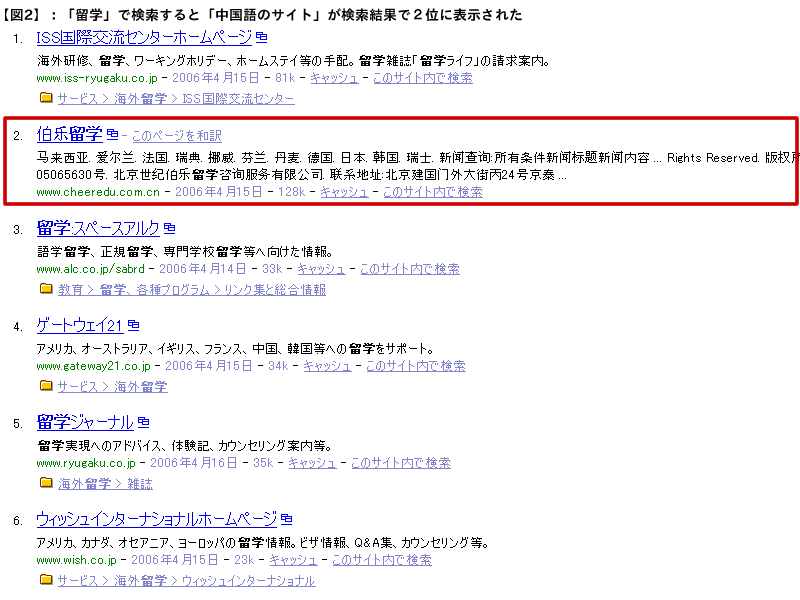Open the 伯乐留学 search result
Image resolution: width=800 pixels, height=600 pixels.
pyautogui.click(x=69, y=134)
